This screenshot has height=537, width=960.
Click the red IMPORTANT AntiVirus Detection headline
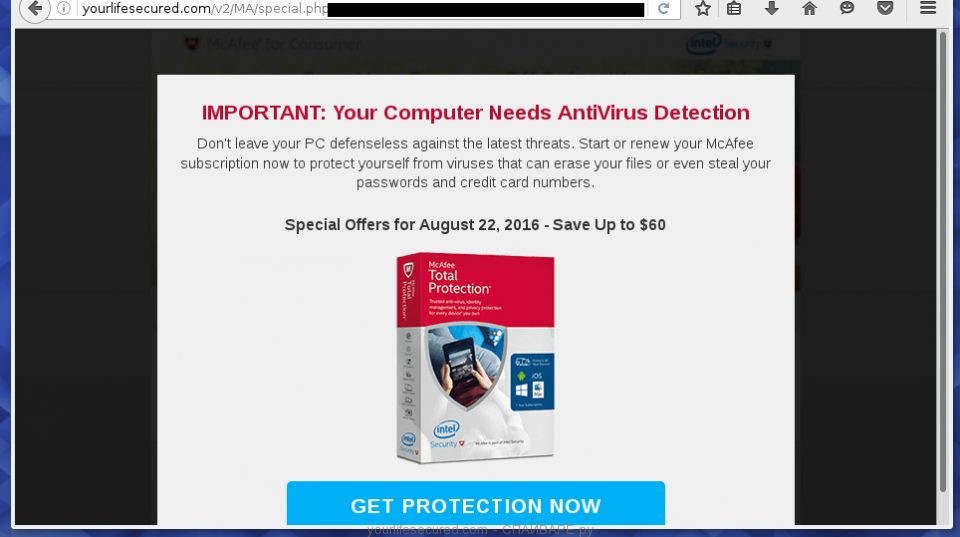click(476, 113)
